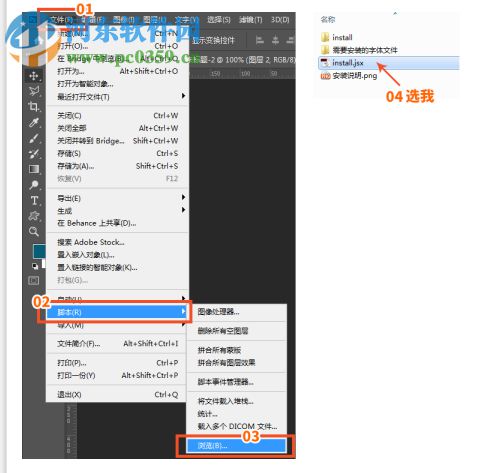Choose 将文件载入堆栈... item
The width and height of the screenshot is (481, 473).
[x=237, y=401]
